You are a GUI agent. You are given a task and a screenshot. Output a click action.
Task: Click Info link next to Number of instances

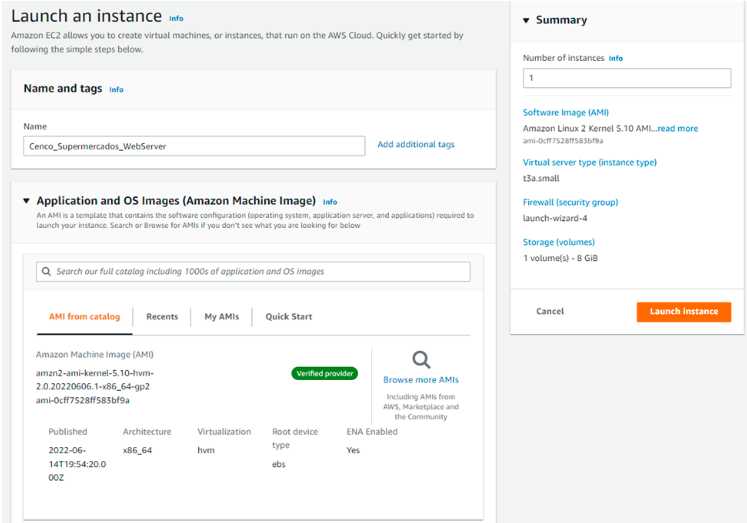[616, 59]
